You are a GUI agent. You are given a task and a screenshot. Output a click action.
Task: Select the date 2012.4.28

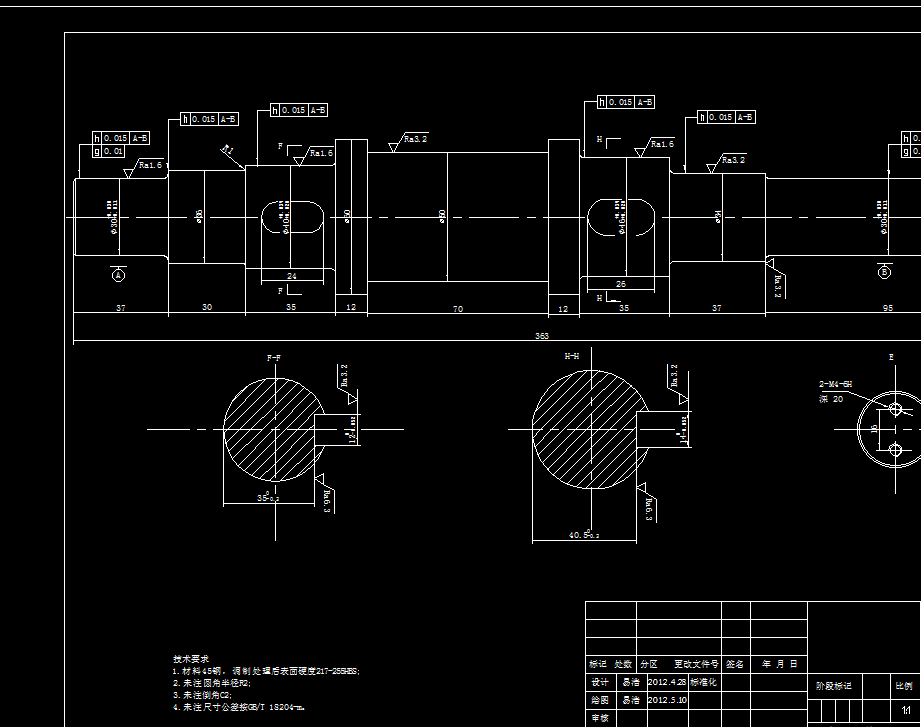tap(667, 682)
